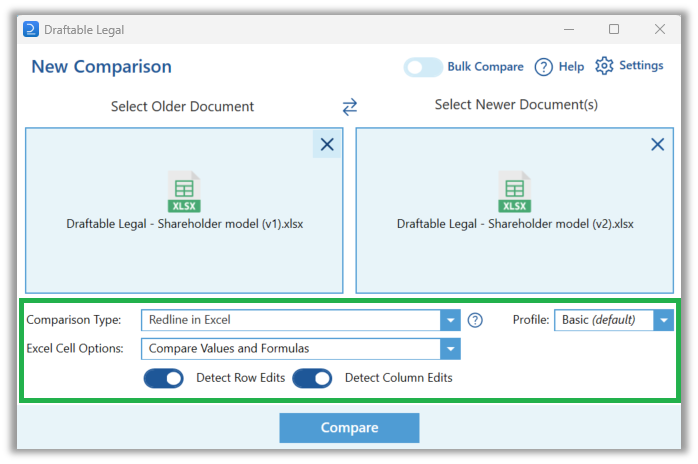Click the Draftable Legal app logo
Image resolution: width=698 pixels, height=464 pixels.
(x=31, y=29)
